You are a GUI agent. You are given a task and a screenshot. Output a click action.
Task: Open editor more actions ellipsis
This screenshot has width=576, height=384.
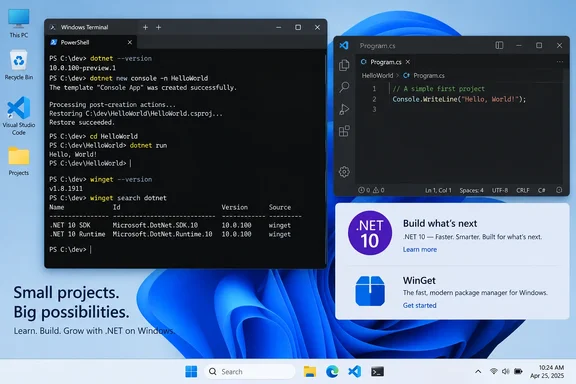coord(559,62)
